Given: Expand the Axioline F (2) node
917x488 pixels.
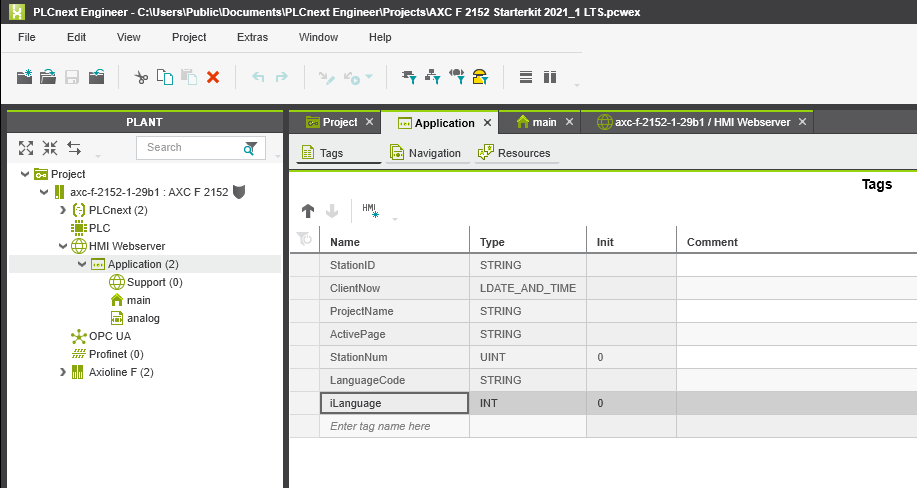Looking at the screenshot, I should click(x=63, y=372).
